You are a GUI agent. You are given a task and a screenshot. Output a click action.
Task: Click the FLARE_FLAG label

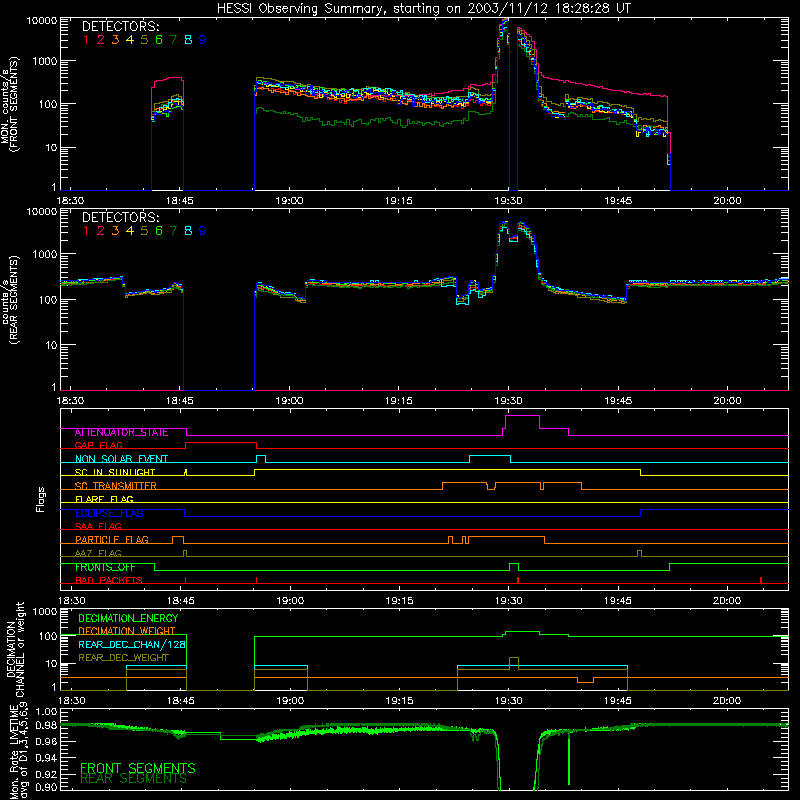click(104, 499)
